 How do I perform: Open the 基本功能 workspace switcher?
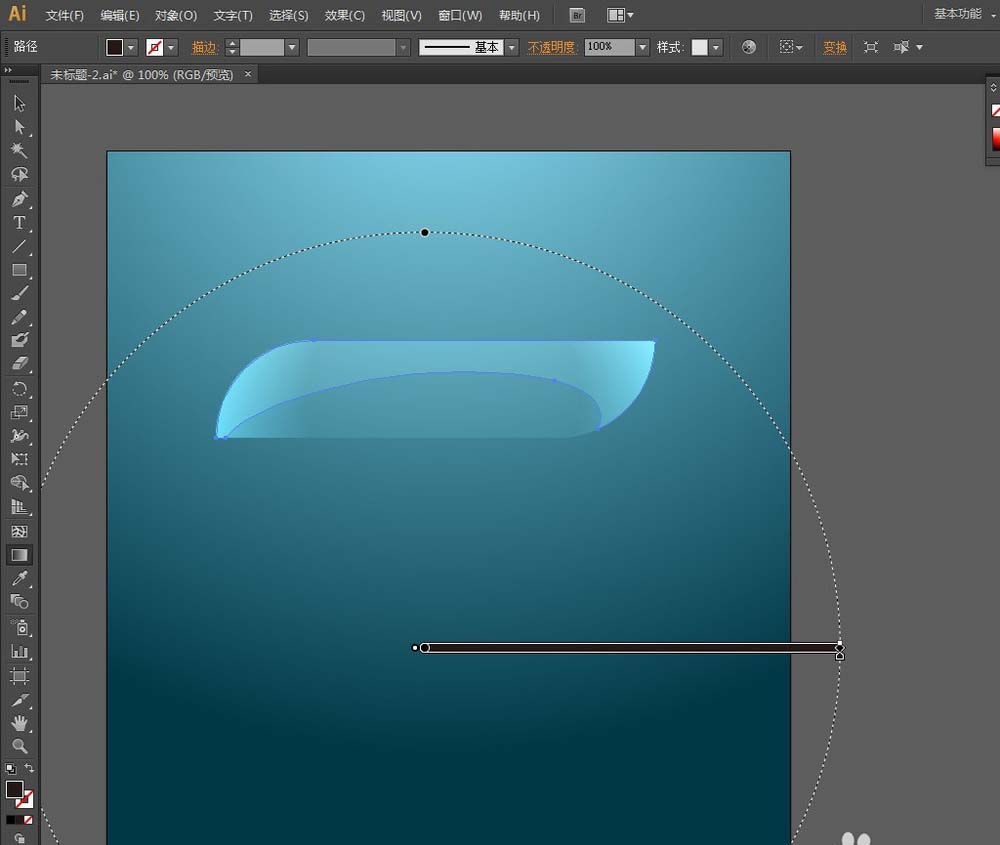pyautogui.click(x=964, y=14)
